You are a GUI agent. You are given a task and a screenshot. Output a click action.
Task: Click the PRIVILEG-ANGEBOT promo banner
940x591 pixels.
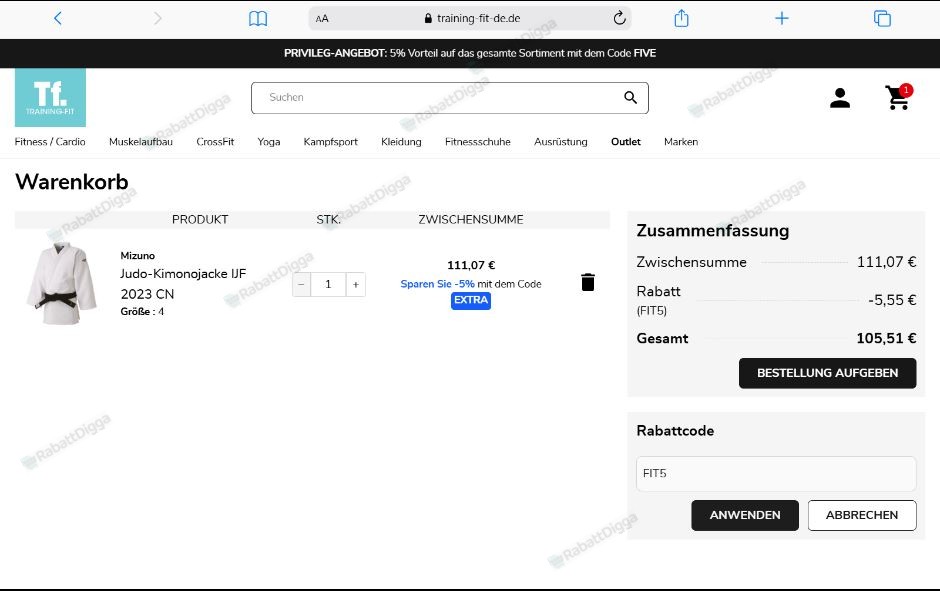click(x=470, y=53)
